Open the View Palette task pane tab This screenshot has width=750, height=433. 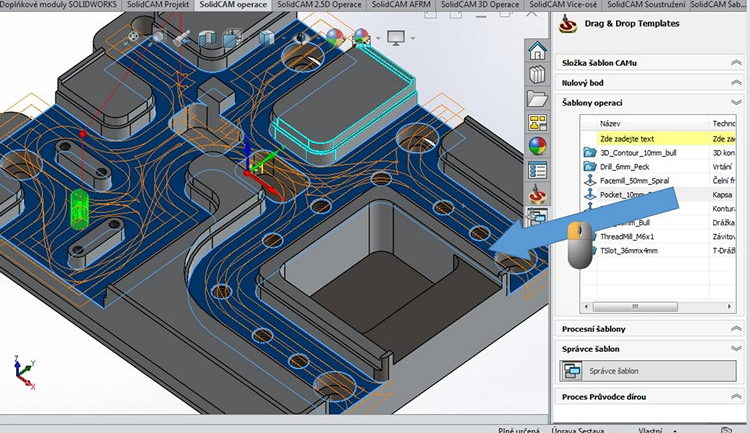pos(537,122)
